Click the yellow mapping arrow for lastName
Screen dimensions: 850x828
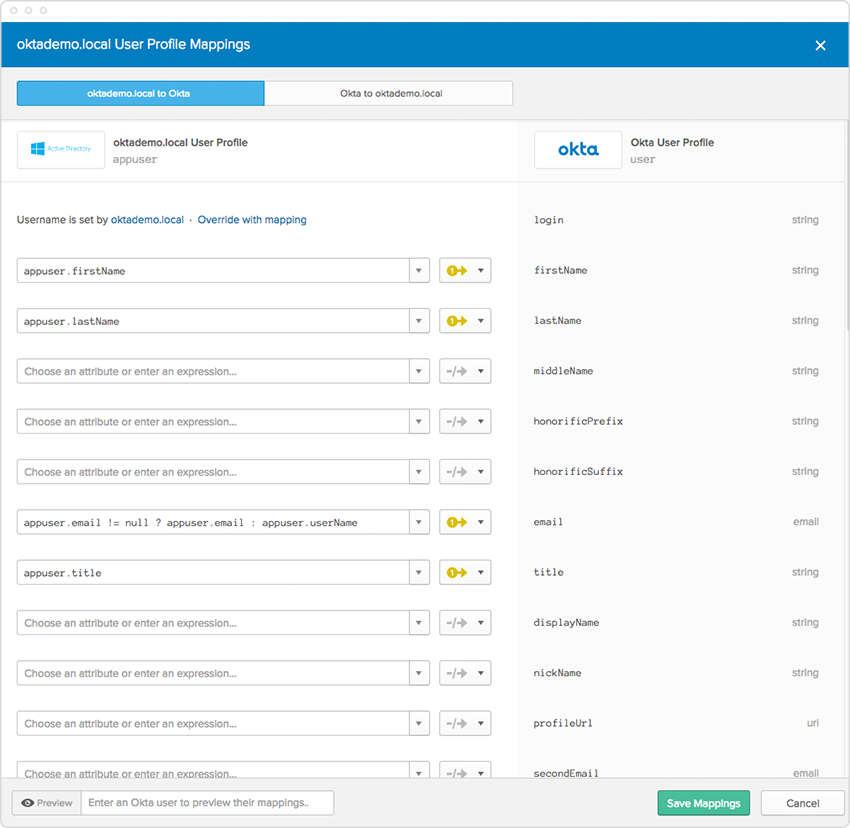pos(457,321)
